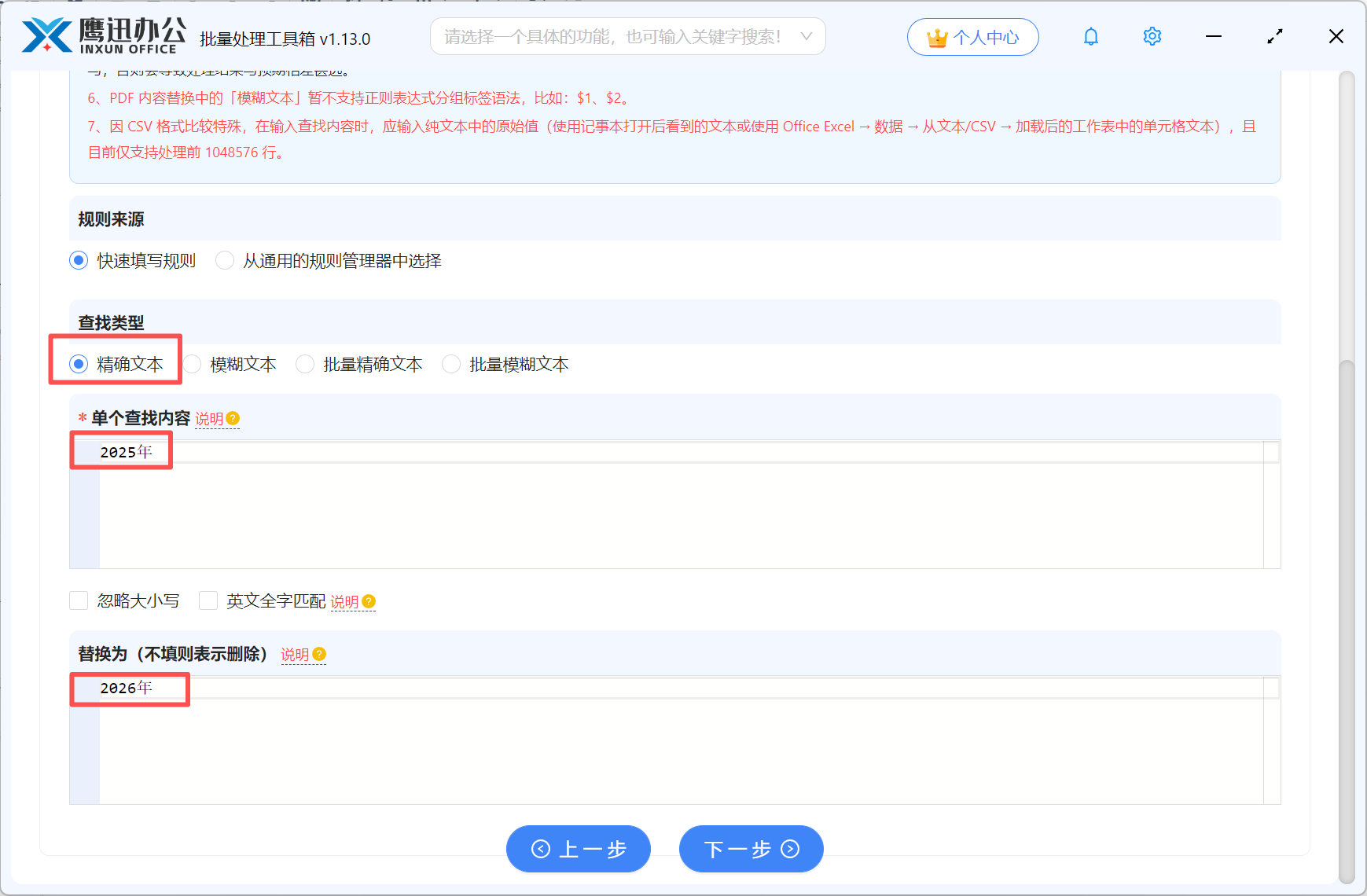The width and height of the screenshot is (1367, 896).
Task: Enable the 英文全字匹配 checkbox
Action: coord(208,600)
